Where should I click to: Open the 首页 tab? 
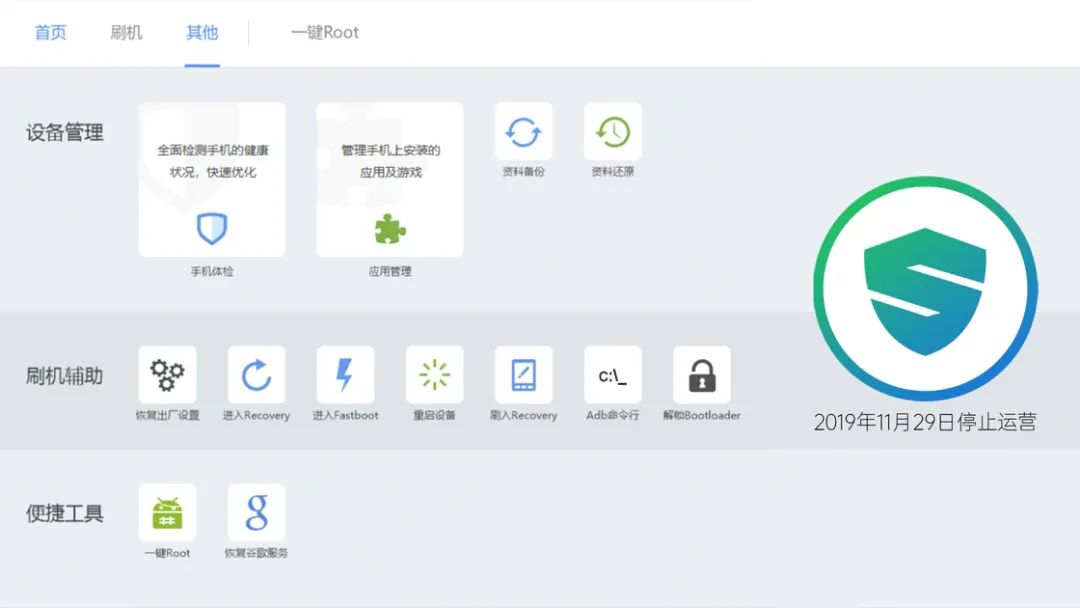(x=50, y=32)
